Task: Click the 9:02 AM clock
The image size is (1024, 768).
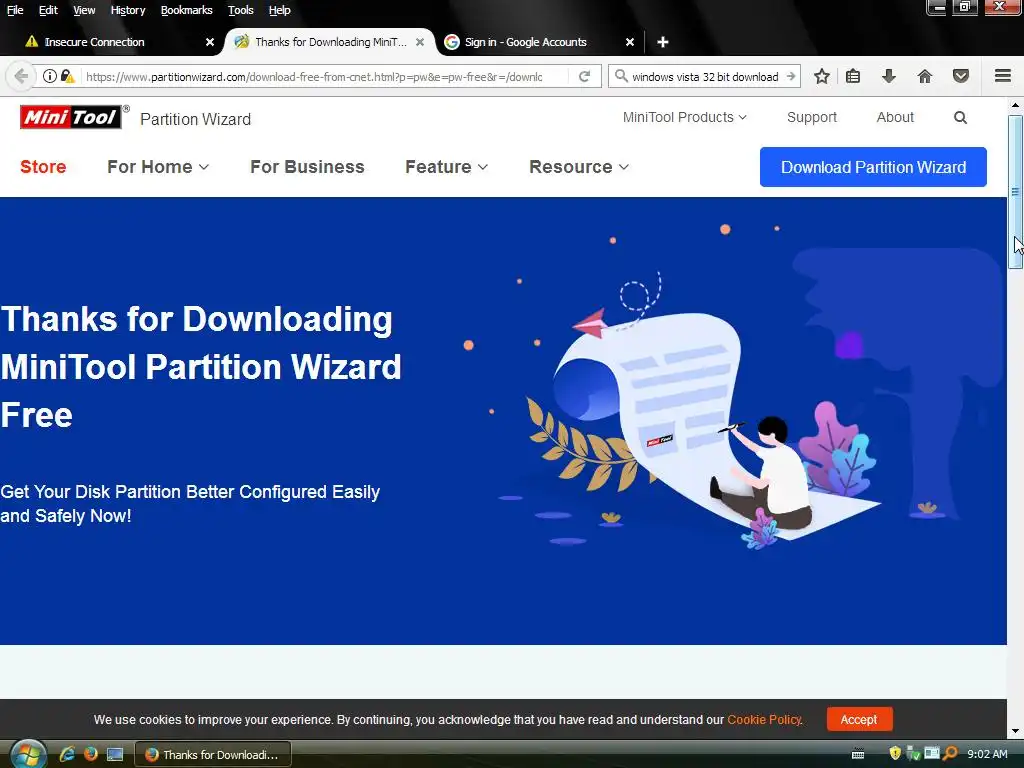Action: pyautogui.click(x=987, y=754)
